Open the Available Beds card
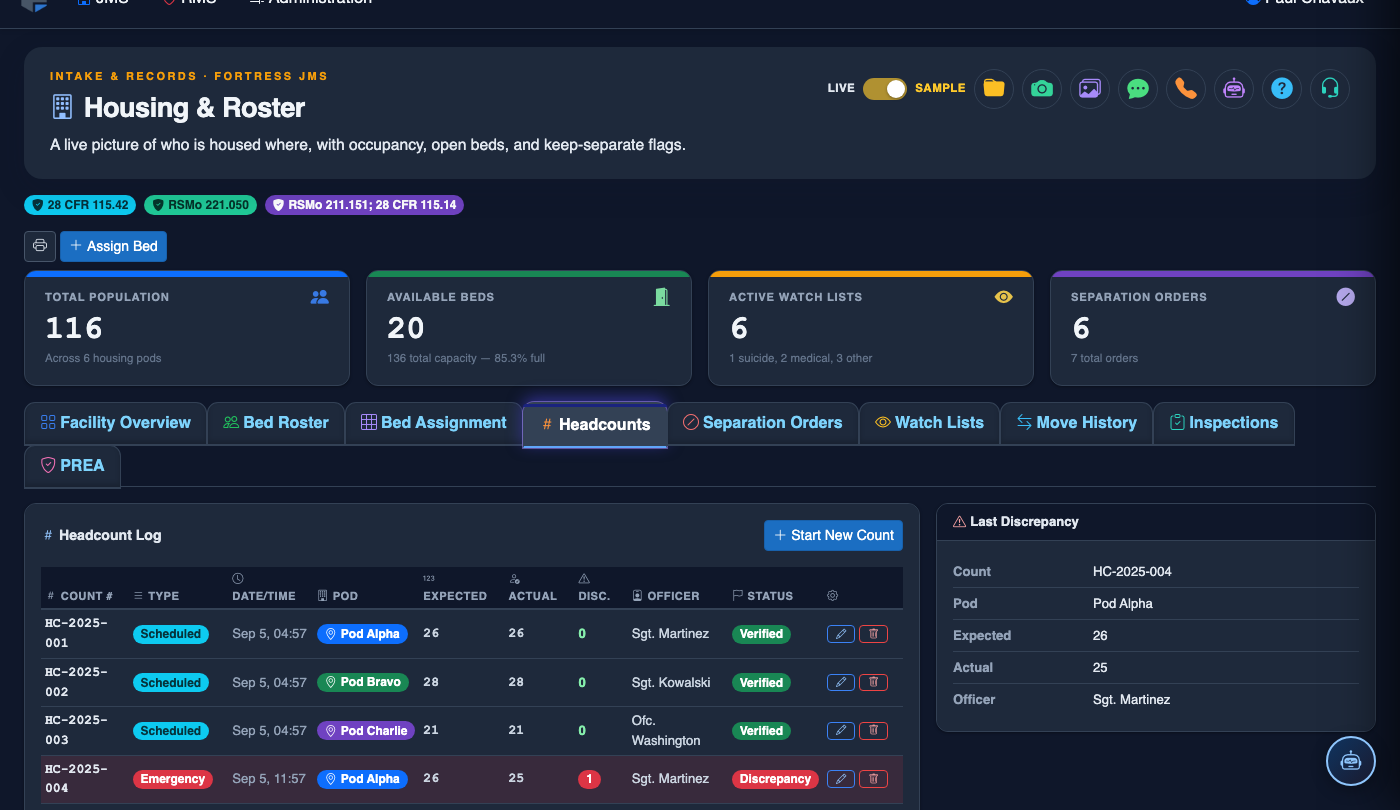This screenshot has width=1400, height=810. pyautogui.click(x=529, y=328)
